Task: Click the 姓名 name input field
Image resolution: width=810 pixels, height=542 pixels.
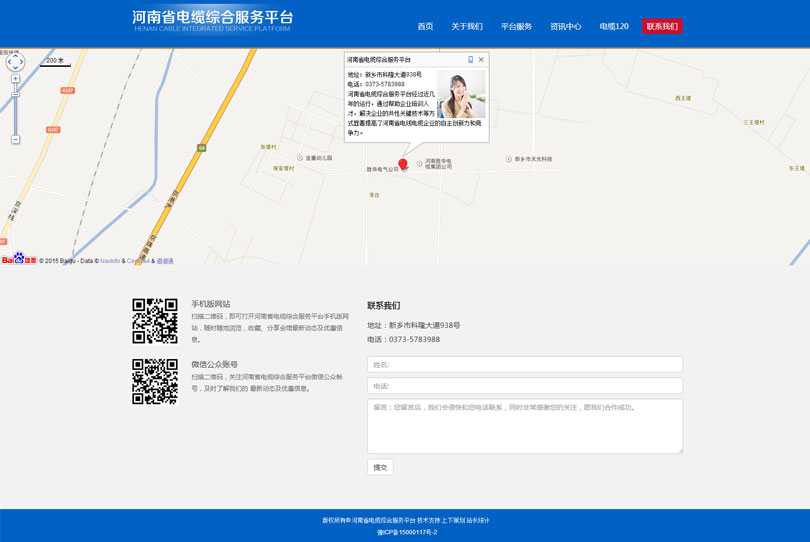Action: point(524,365)
